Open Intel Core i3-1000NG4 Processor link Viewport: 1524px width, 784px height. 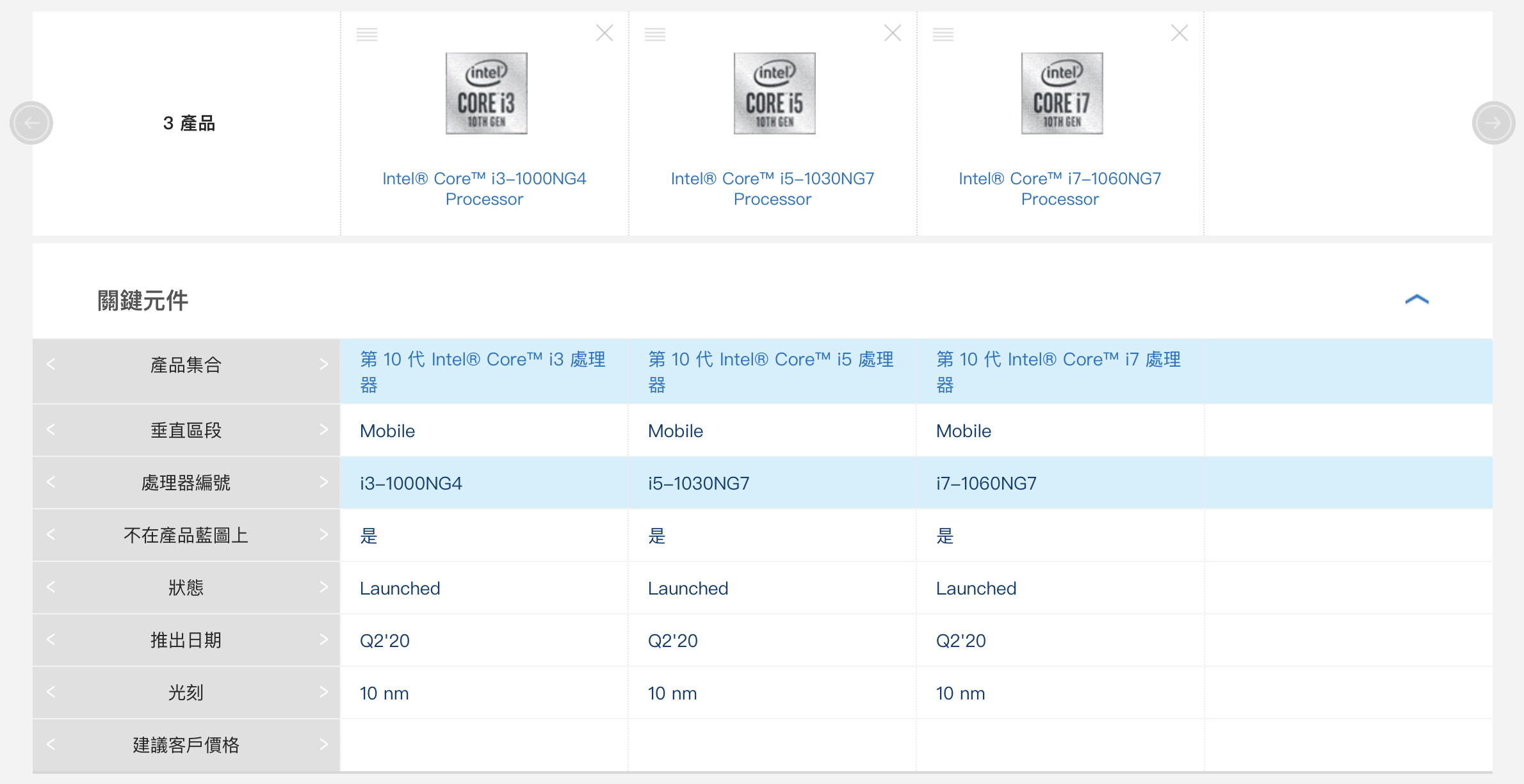click(x=484, y=189)
